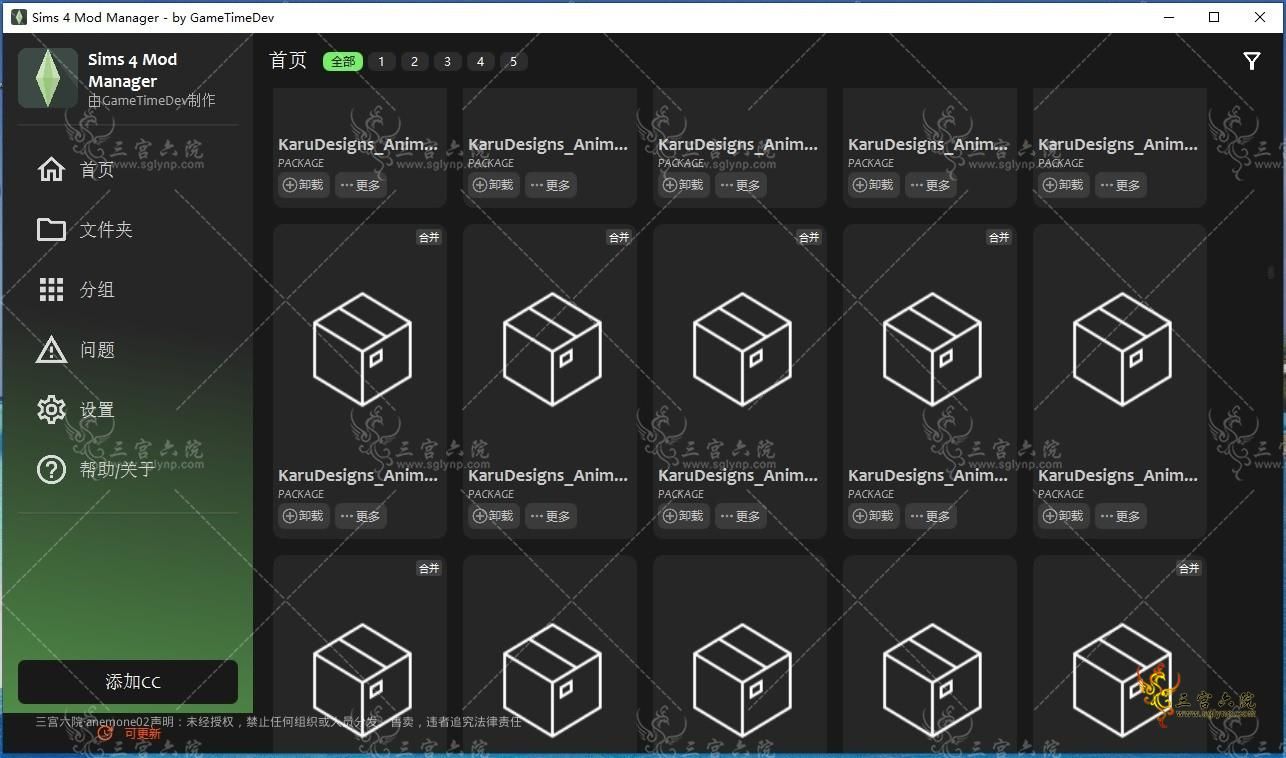Select filter tab 3
1286x758 pixels.
tap(447, 62)
